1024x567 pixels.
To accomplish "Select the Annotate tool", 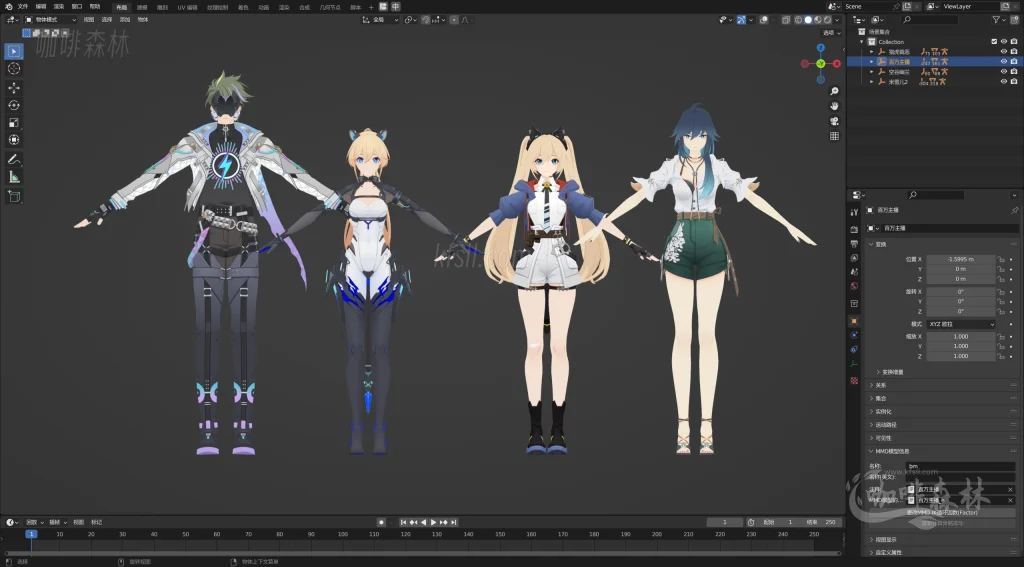I will pyautogui.click(x=14, y=159).
